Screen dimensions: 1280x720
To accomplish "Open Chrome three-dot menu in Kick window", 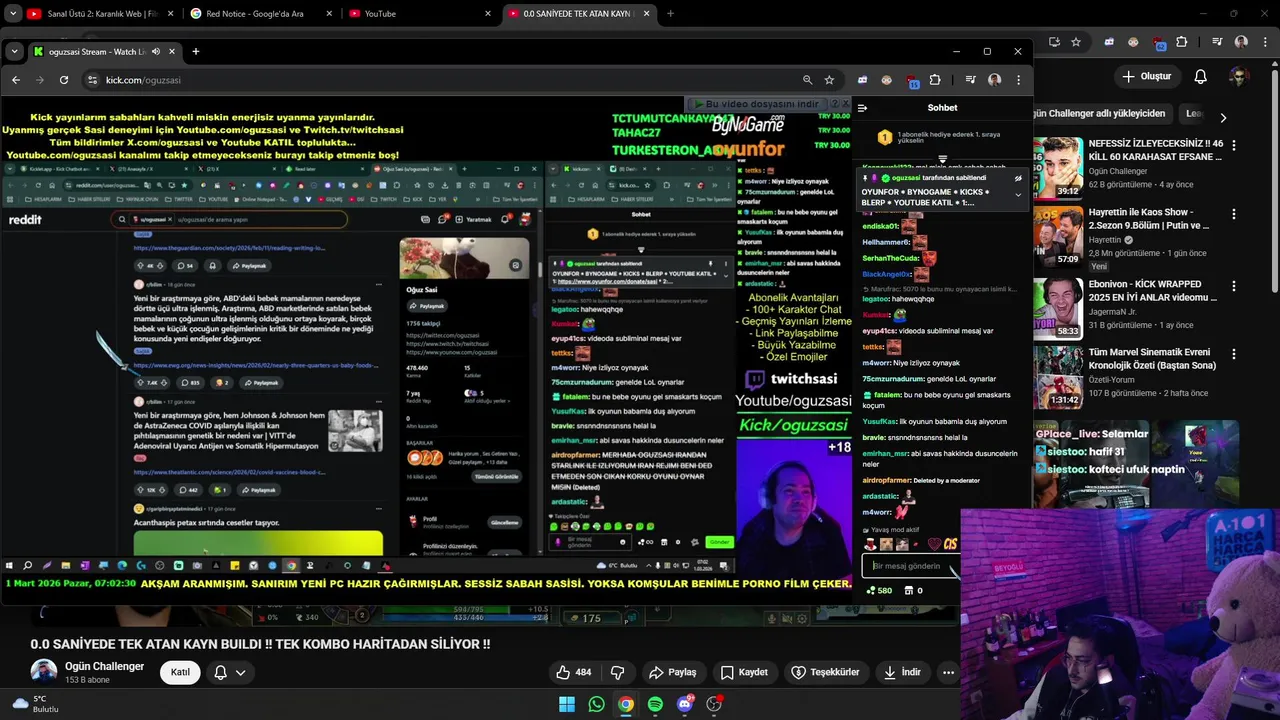I will [x=1018, y=80].
